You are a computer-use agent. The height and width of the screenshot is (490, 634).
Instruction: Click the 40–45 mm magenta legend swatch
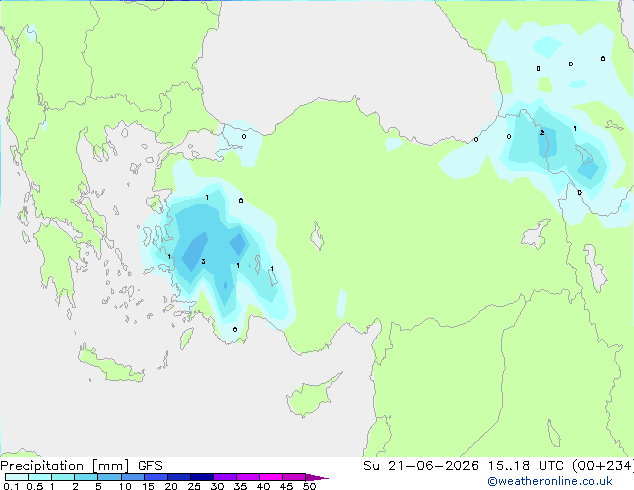point(271,477)
